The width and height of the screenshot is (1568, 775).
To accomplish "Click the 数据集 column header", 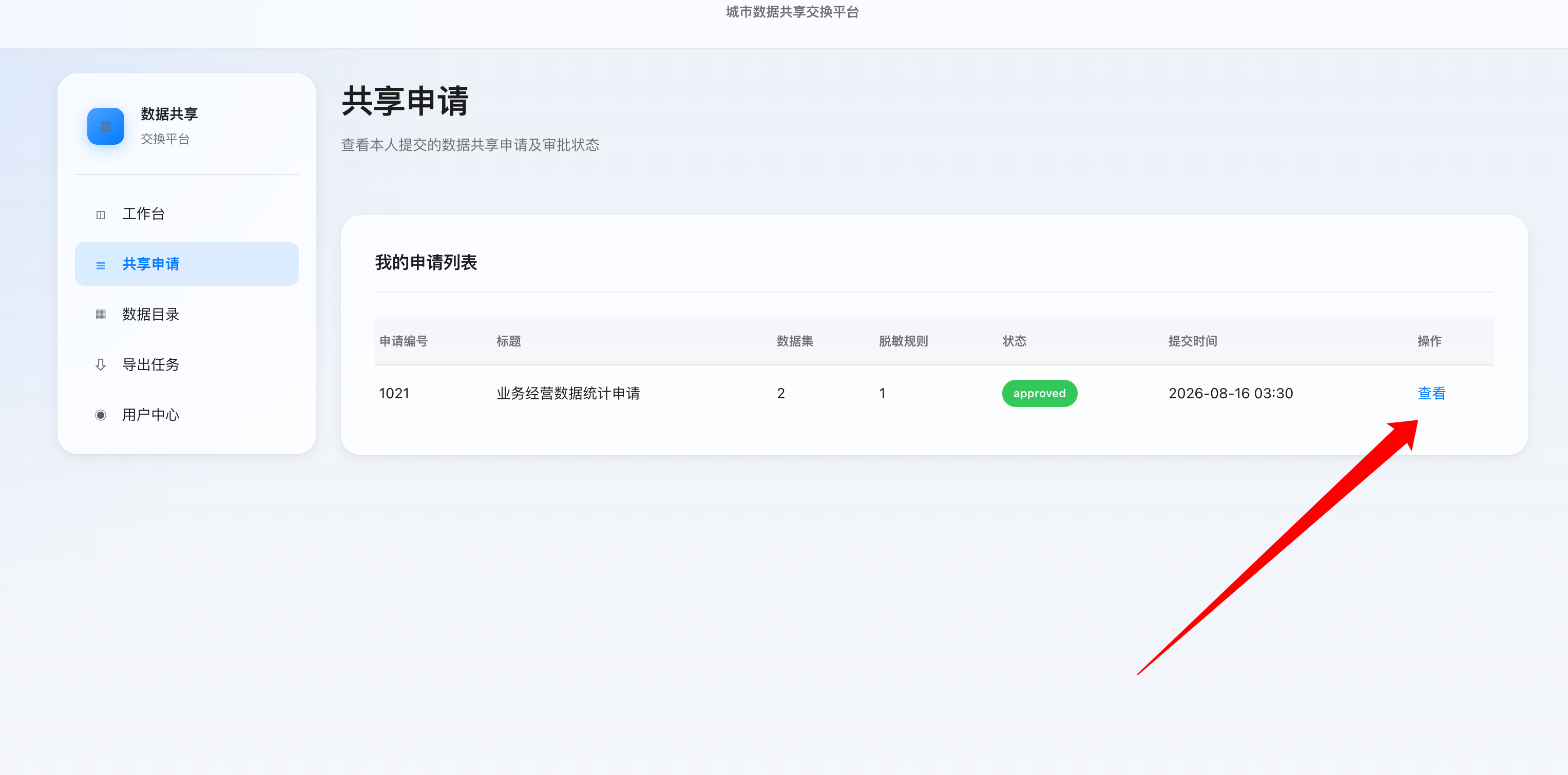I will pyautogui.click(x=794, y=341).
